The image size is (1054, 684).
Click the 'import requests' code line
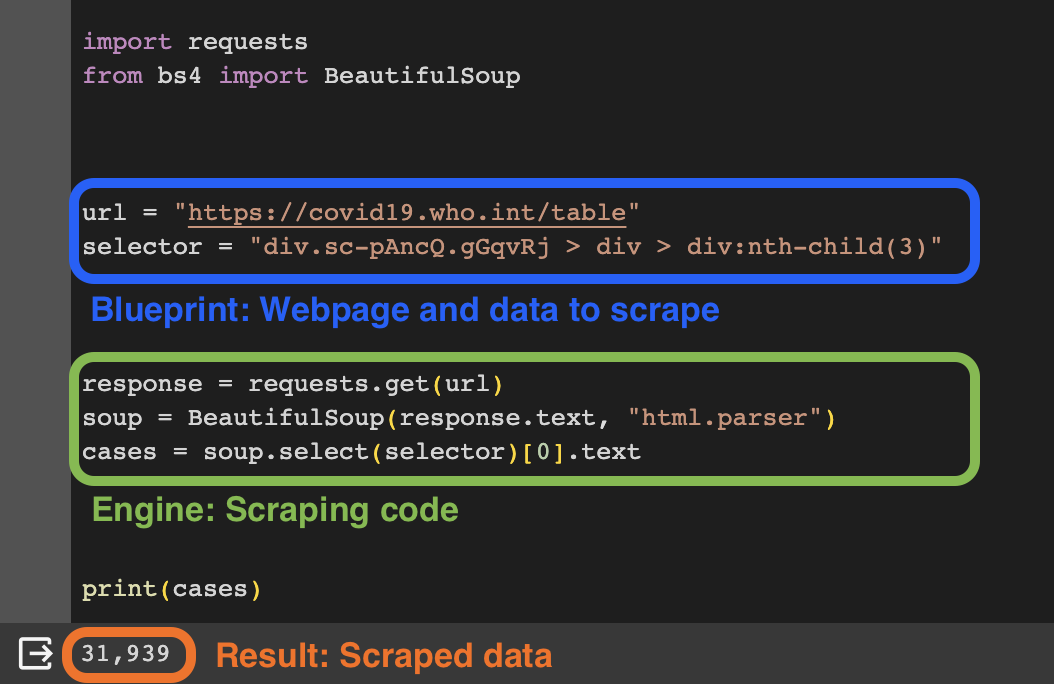(195, 42)
